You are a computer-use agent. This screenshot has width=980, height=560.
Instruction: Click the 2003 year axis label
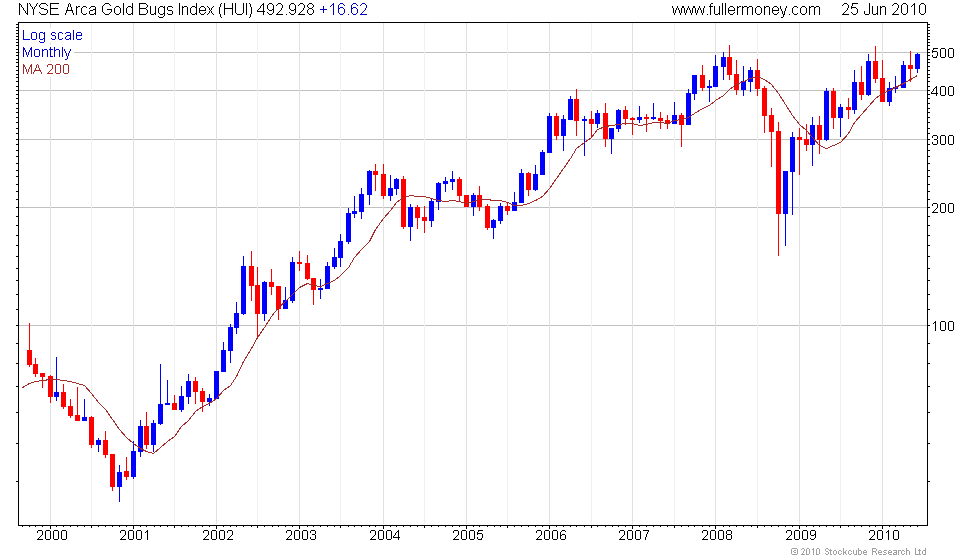point(301,535)
